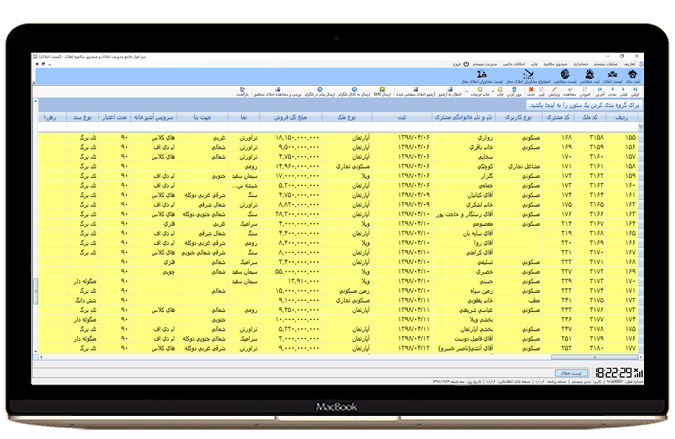
Task: Sort by the نما column header
Action: [x=244, y=117]
